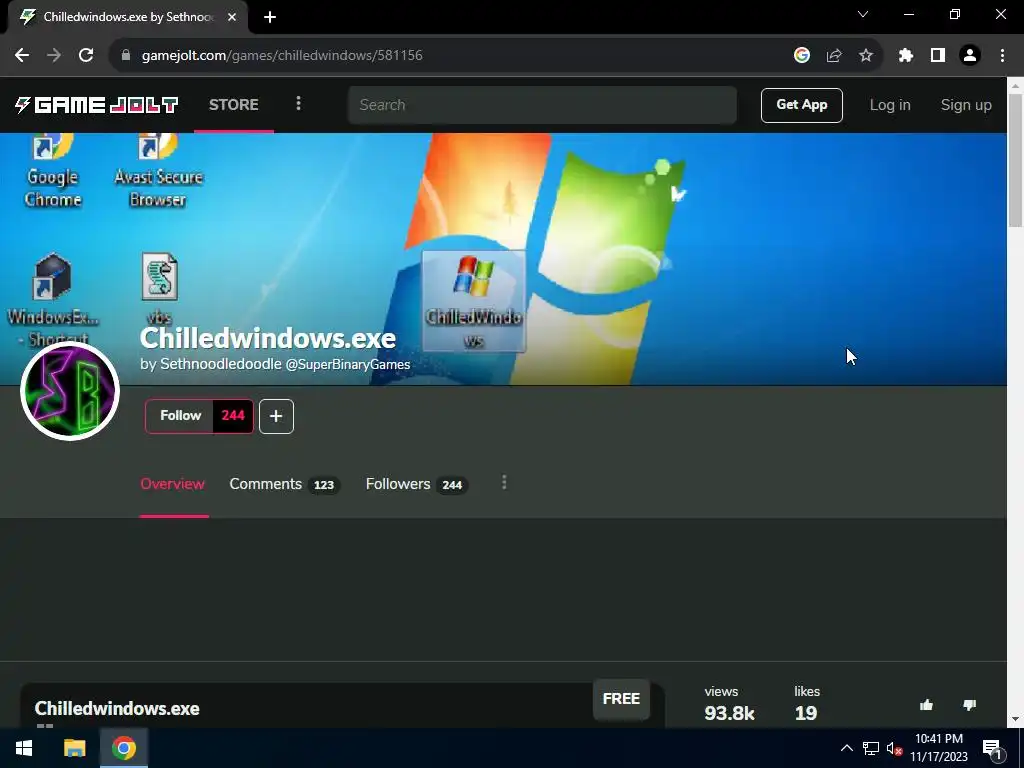The height and width of the screenshot is (768, 1024).
Task: Open the game tabs more-options dots
Action: point(504,483)
